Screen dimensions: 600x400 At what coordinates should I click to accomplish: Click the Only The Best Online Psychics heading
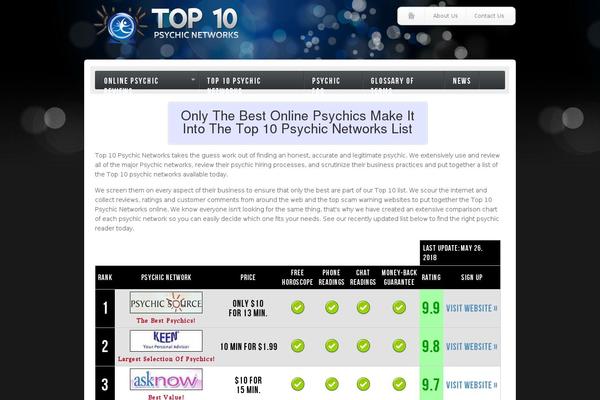tap(297, 122)
